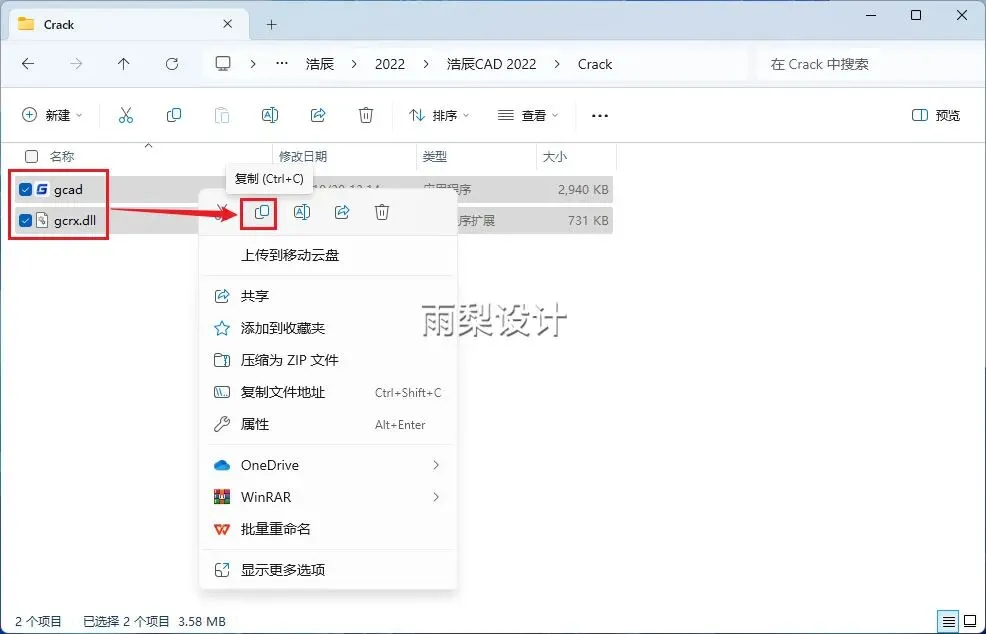Uncheck the gcrx.dll file checkbox
The height and width of the screenshot is (634, 986).
click(x=25, y=221)
